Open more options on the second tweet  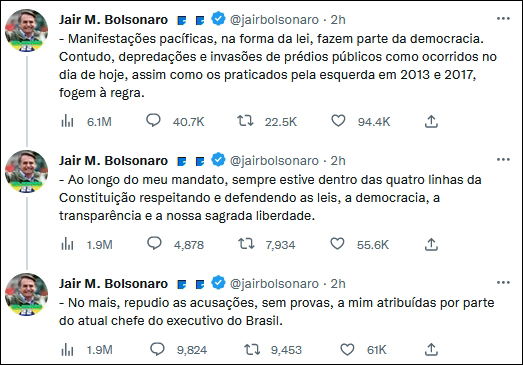click(x=503, y=159)
